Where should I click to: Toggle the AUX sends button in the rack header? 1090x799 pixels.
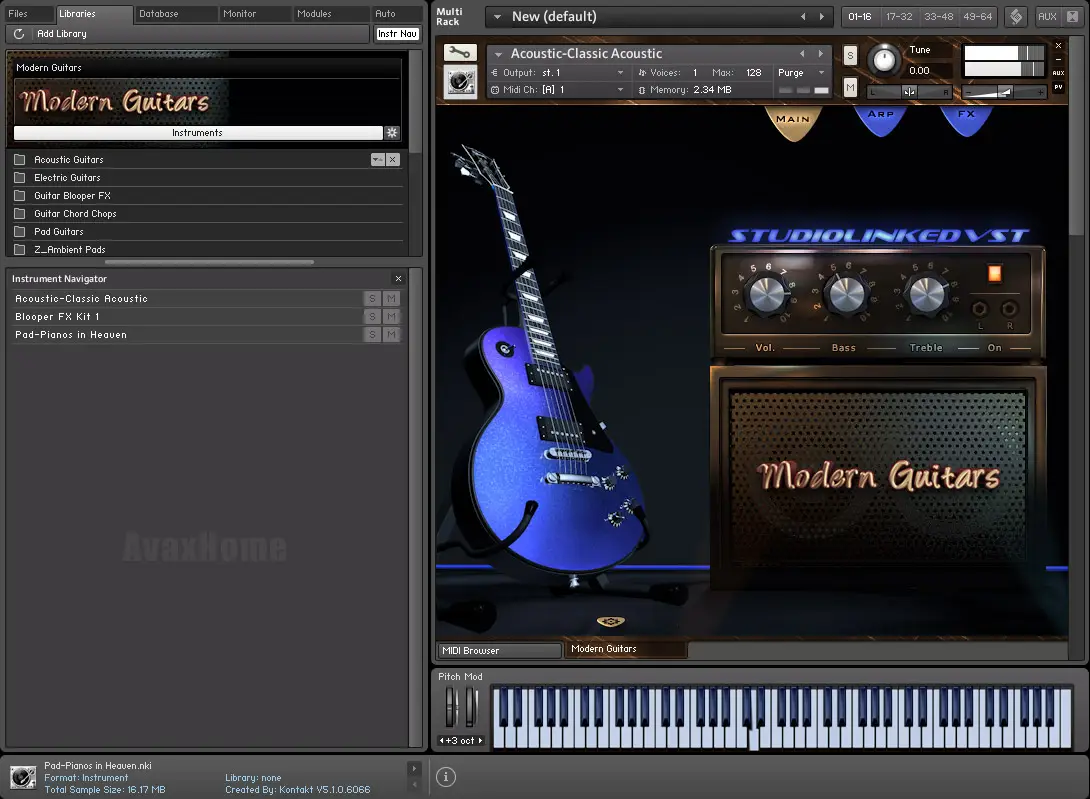(x=1047, y=17)
